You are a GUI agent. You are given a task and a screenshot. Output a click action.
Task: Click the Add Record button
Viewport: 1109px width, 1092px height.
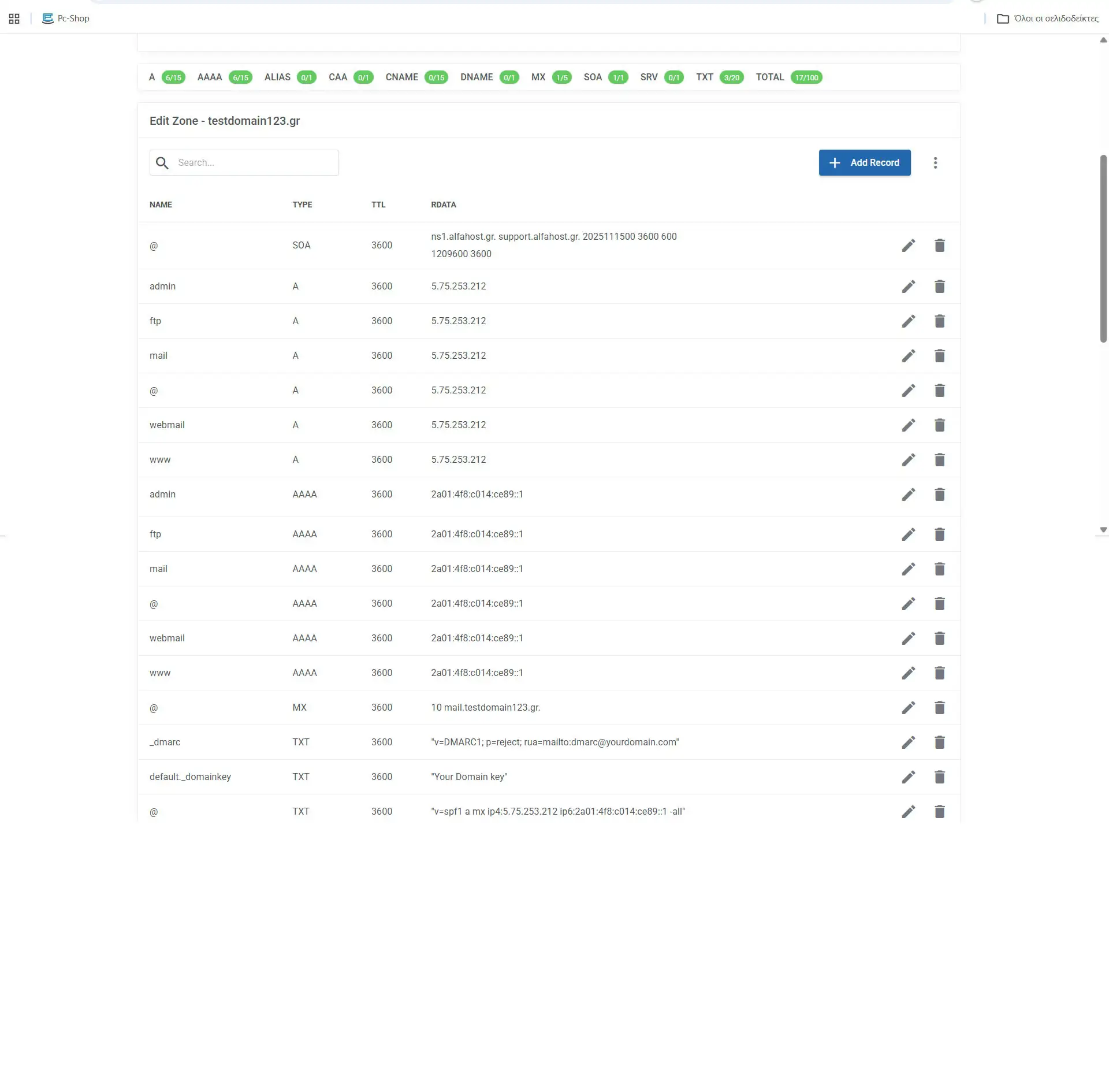tap(864, 162)
